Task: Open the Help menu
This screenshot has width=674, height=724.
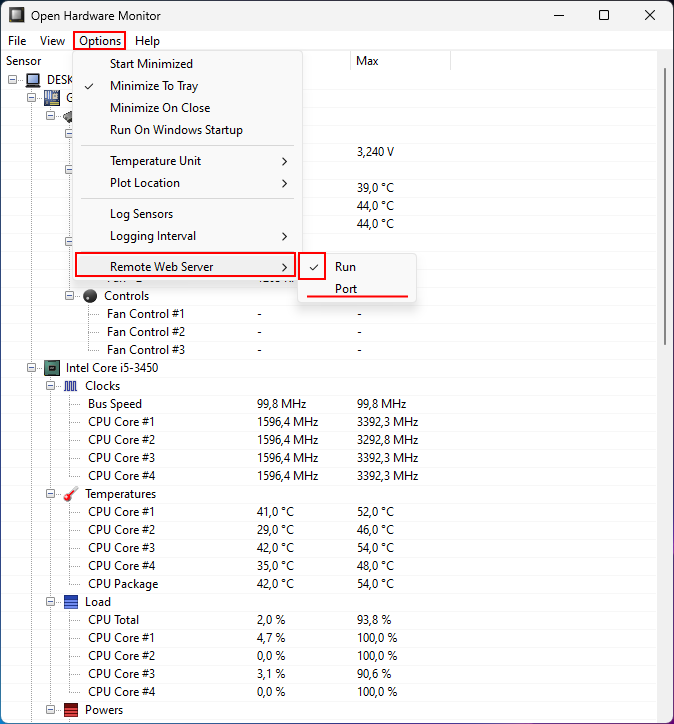Action: pyautogui.click(x=147, y=41)
